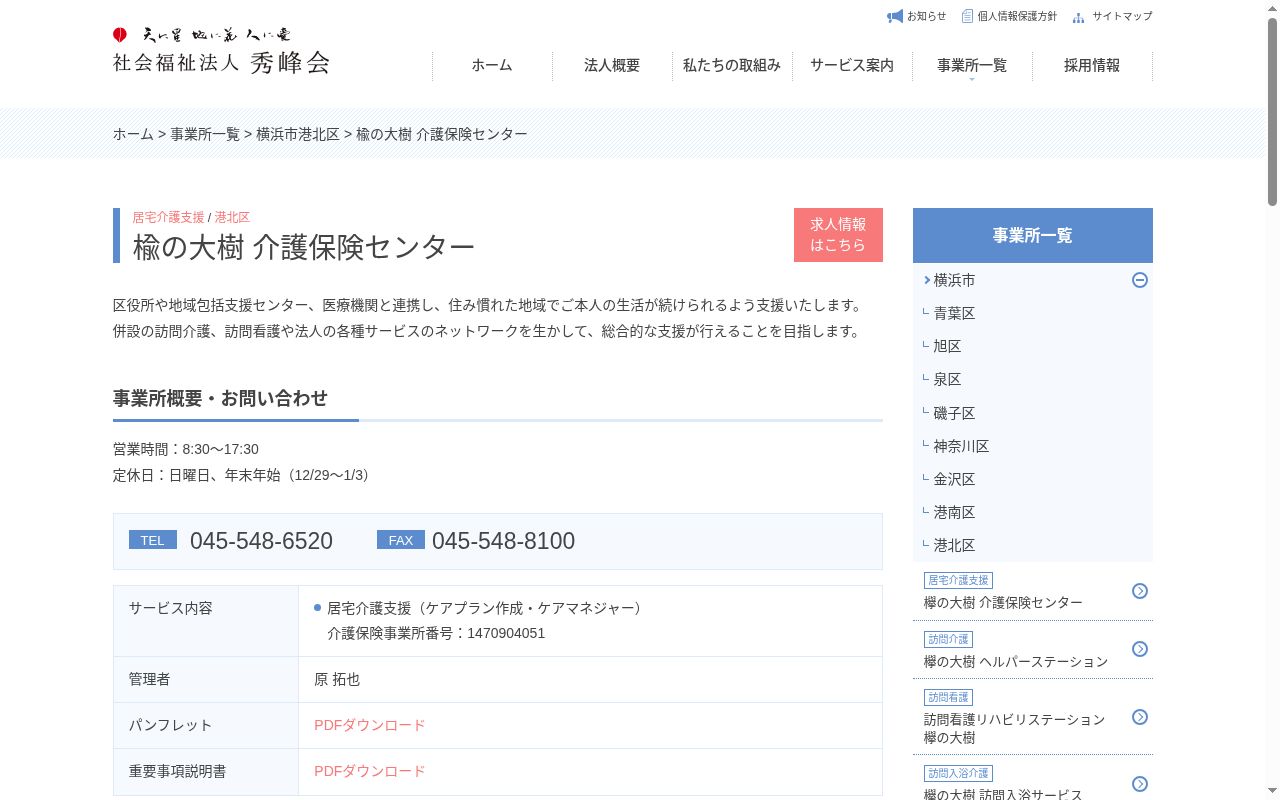Open 採用情報 navigation item

coord(1092,65)
